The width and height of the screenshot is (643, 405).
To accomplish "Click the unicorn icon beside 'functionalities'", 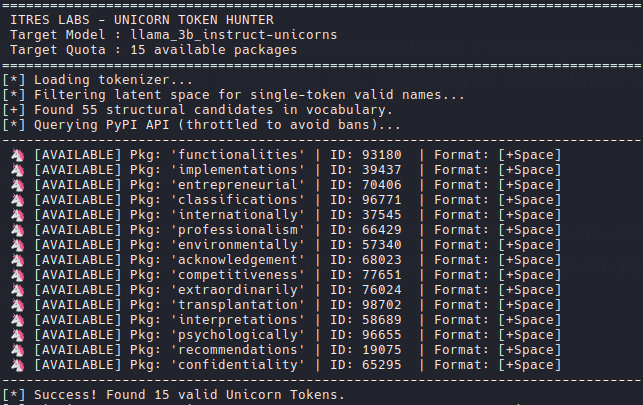I will pos(17,155).
